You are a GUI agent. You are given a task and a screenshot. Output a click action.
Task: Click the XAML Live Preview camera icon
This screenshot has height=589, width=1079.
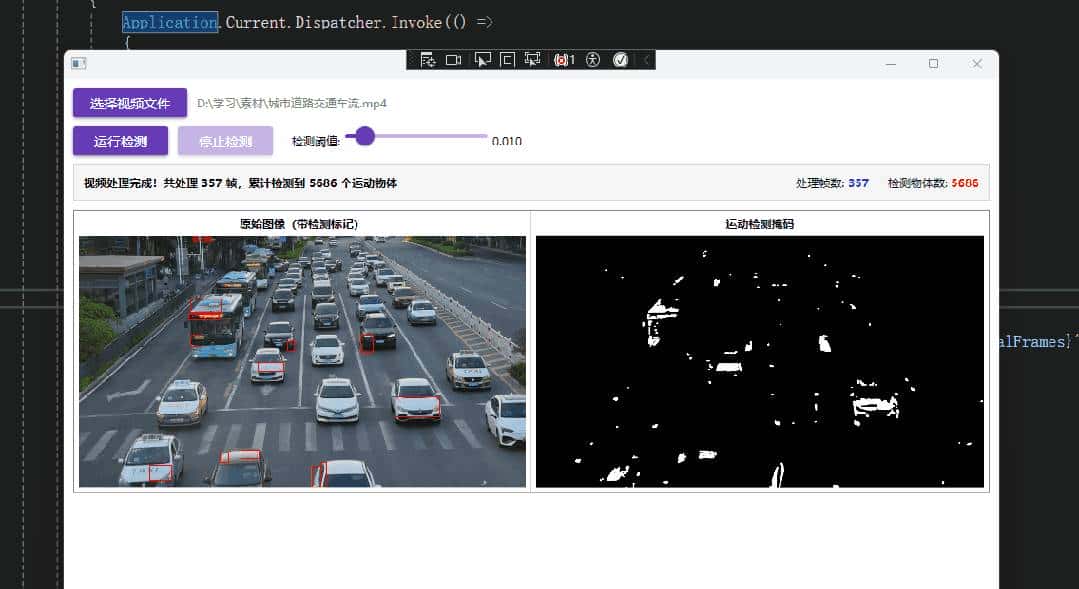point(453,60)
